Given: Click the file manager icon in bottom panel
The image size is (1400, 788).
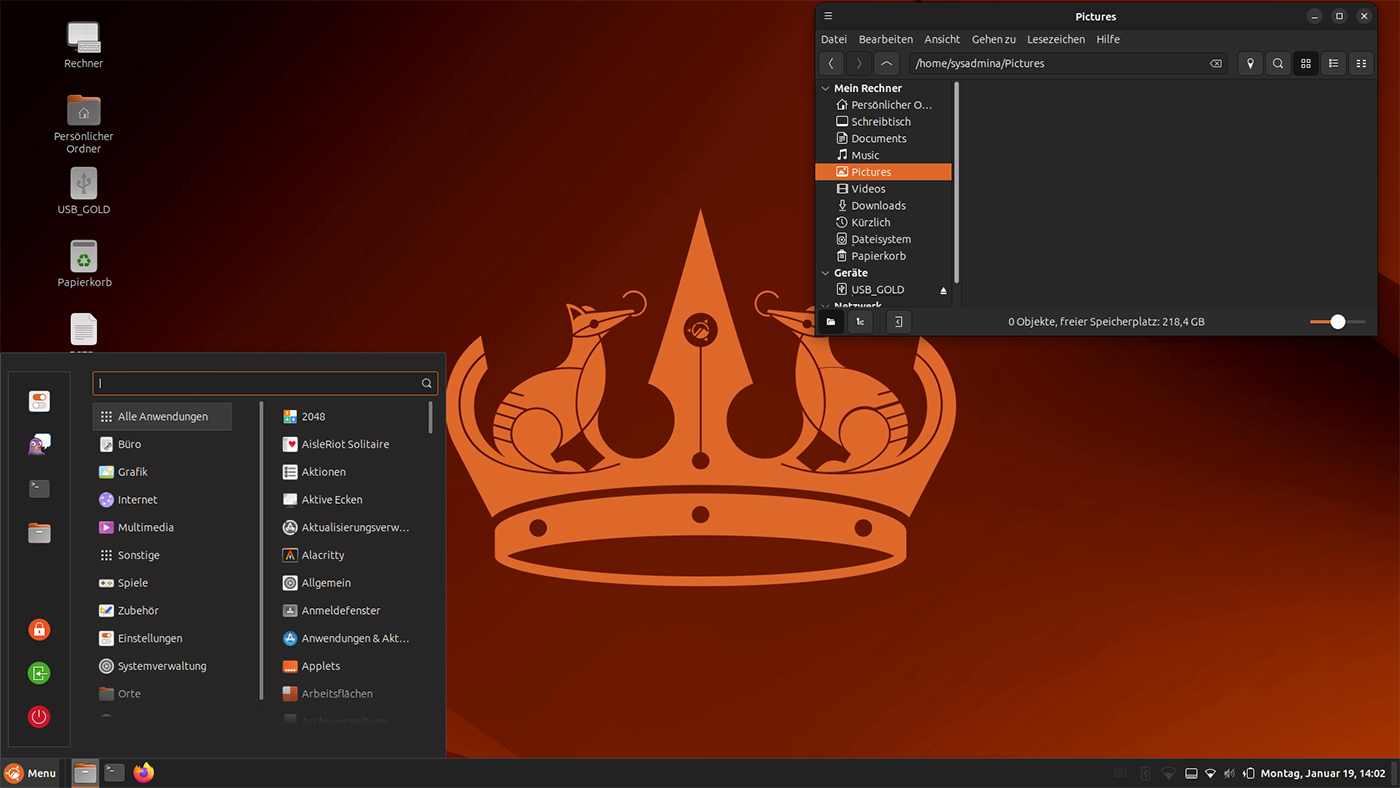Looking at the screenshot, I should 86,773.
